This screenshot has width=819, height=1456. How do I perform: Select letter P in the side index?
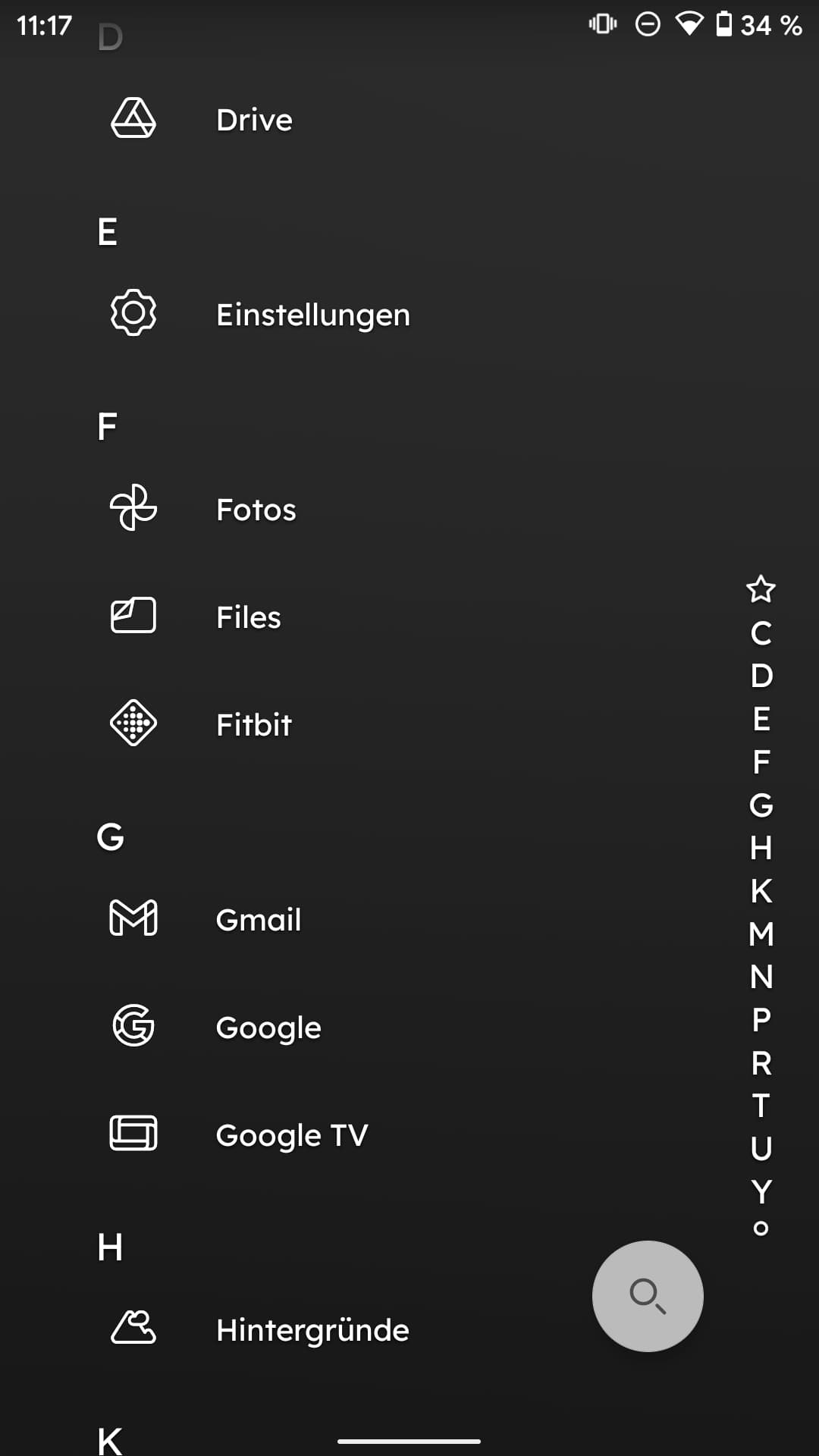coord(761,1020)
